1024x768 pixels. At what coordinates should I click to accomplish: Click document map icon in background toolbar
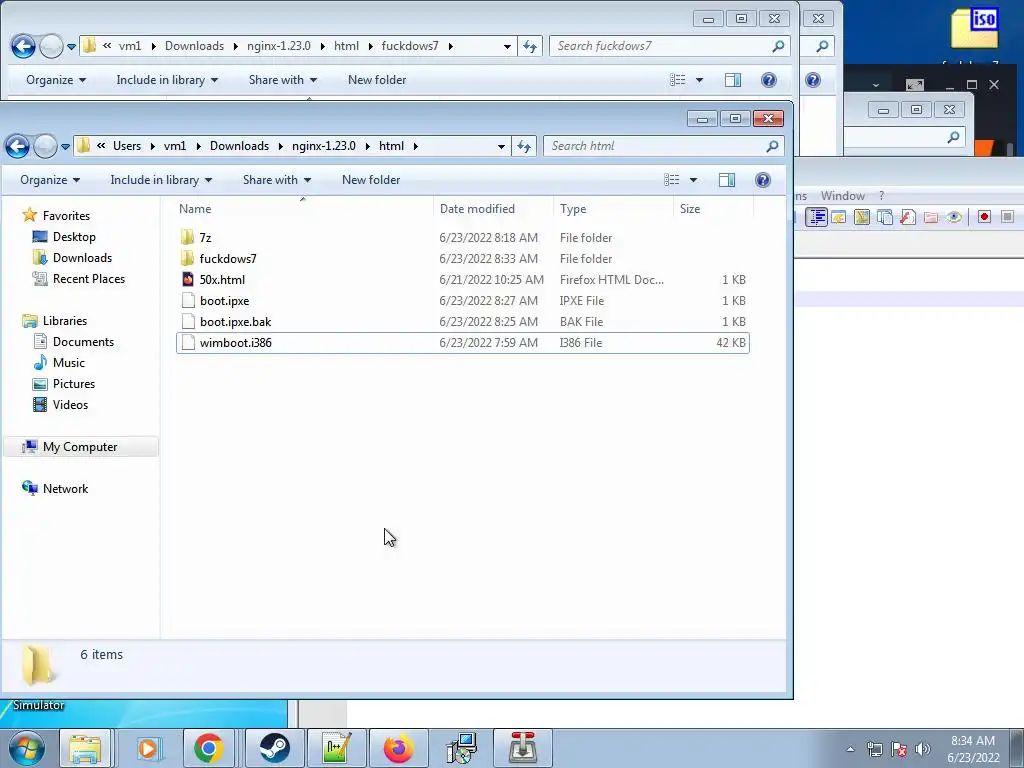[862, 217]
